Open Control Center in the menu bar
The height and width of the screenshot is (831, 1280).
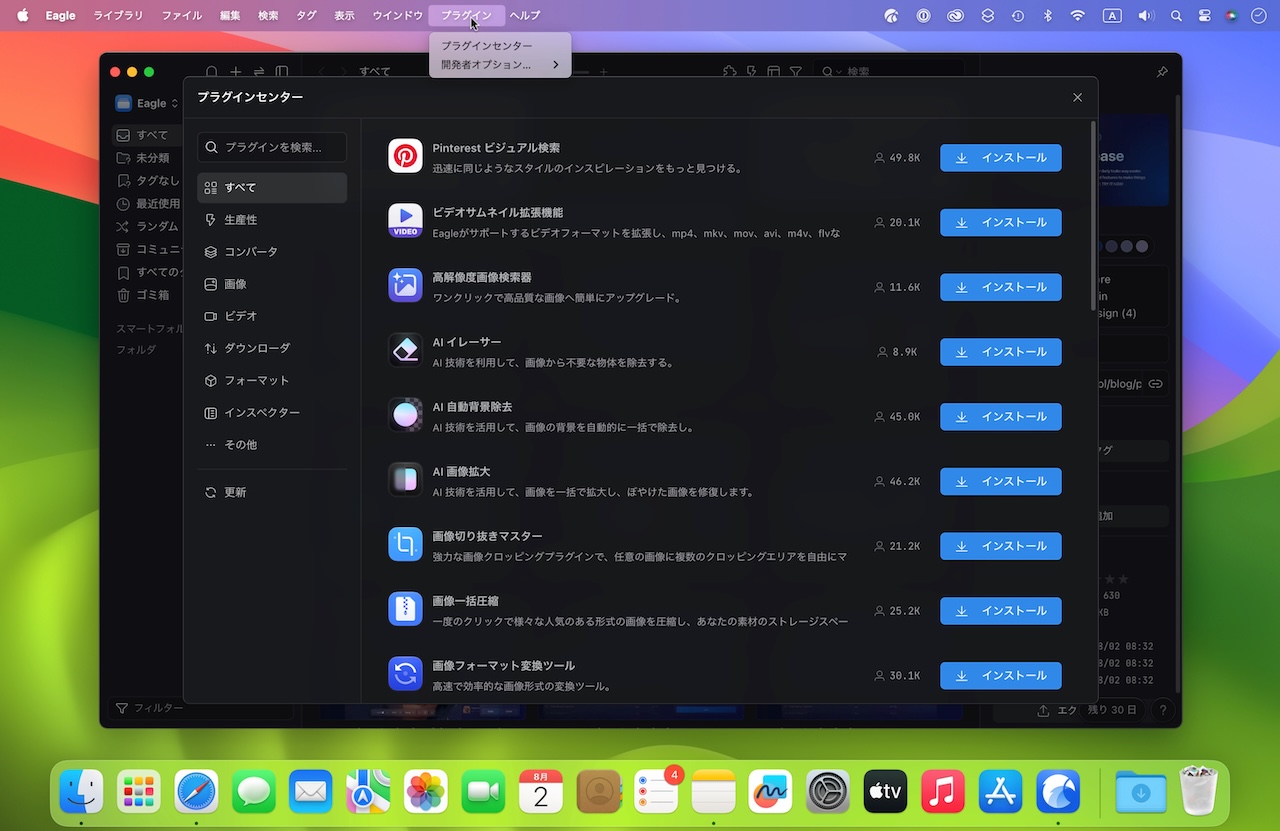pyautogui.click(x=1204, y=15)
